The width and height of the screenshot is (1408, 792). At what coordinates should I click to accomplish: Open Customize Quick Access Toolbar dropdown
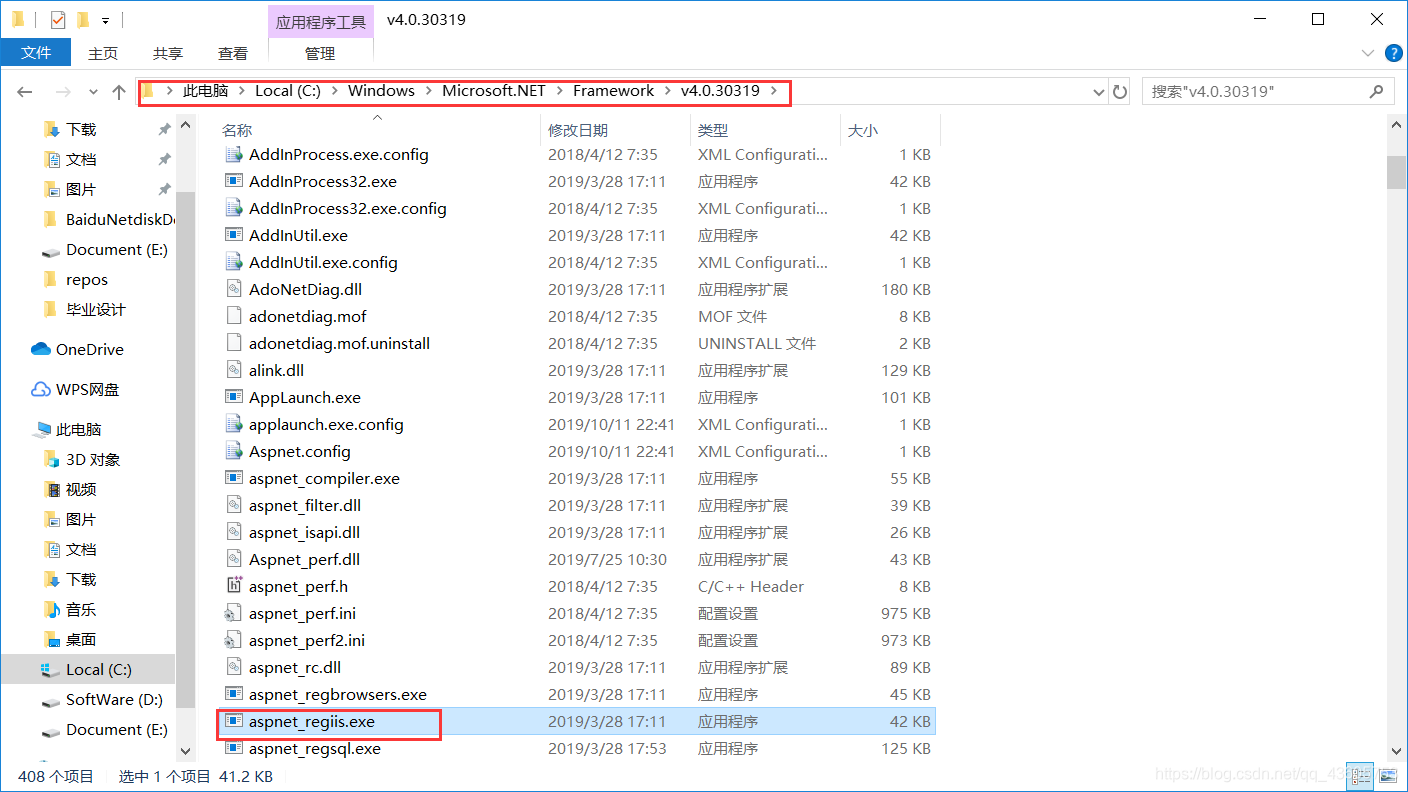105,20
